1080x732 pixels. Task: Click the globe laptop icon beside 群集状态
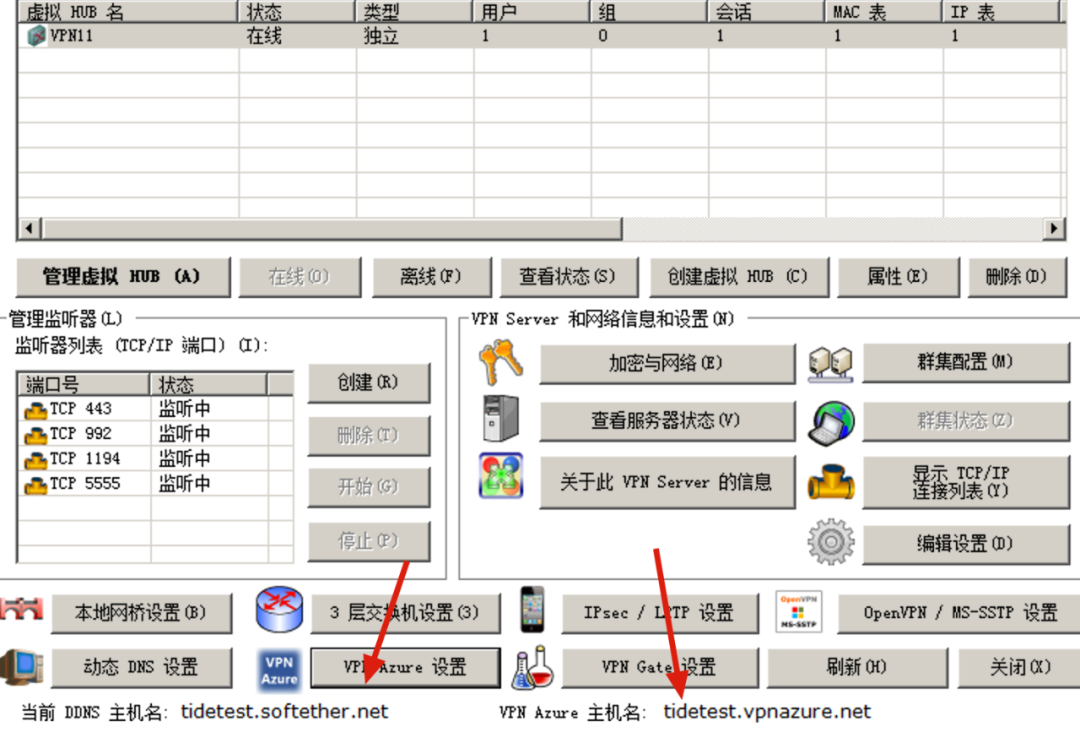(831, 421)
